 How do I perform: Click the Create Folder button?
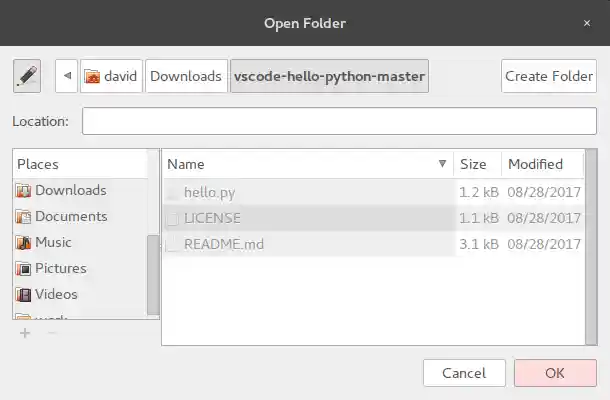549,76
